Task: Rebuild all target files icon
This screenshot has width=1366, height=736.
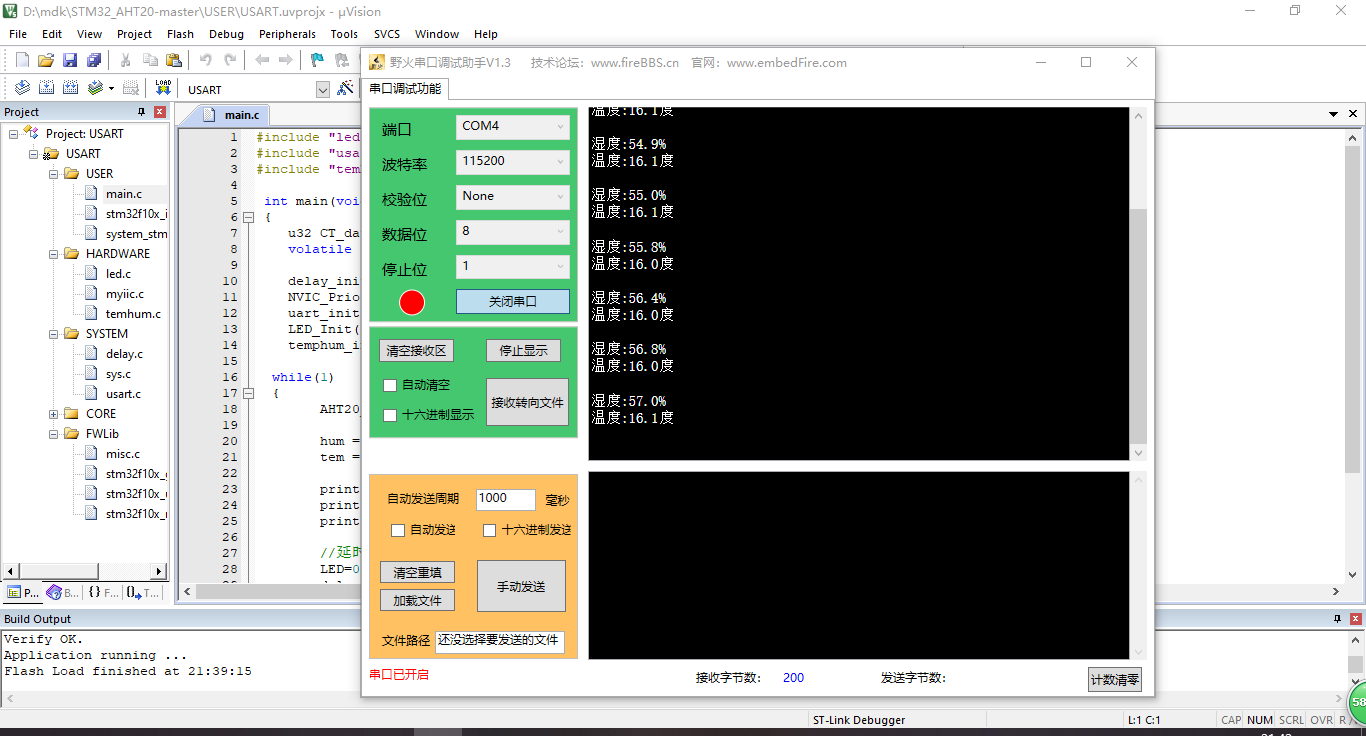Action: 70,88
